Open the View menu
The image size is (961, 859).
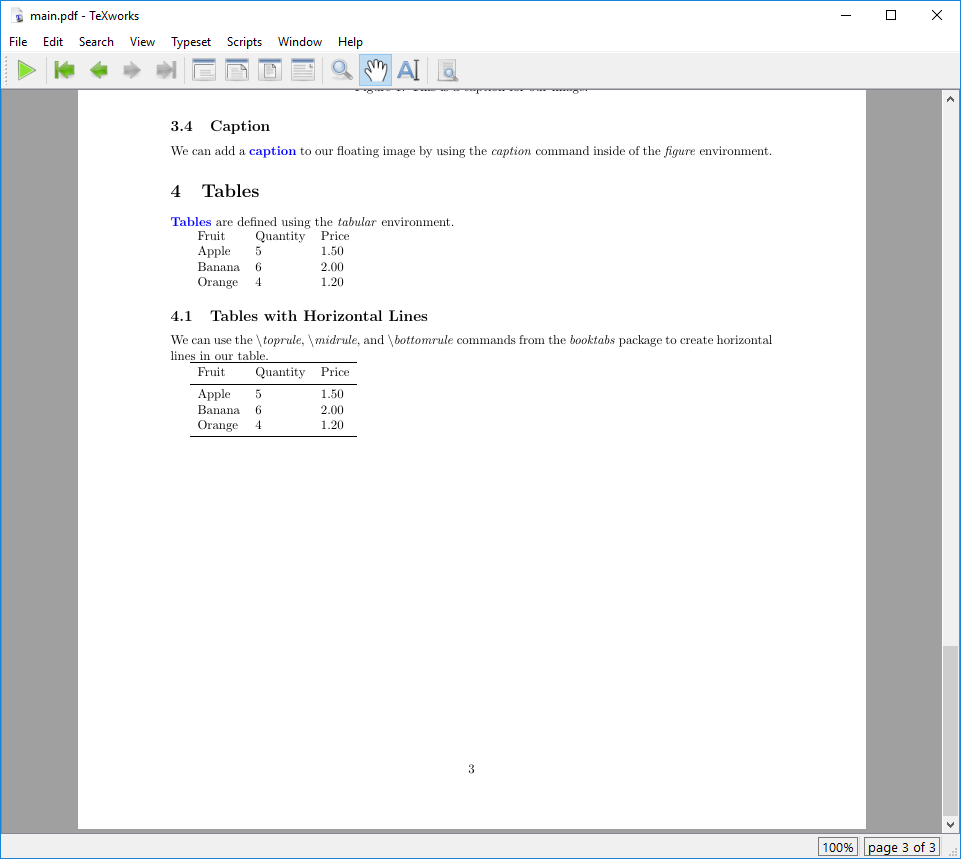click(142, 42)
